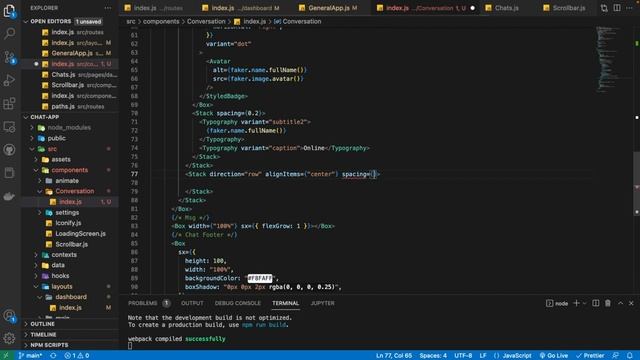Open the Manage settings gear
This screenshot has width=640, height=360.
pyautogui.click(x=9, y=338)
